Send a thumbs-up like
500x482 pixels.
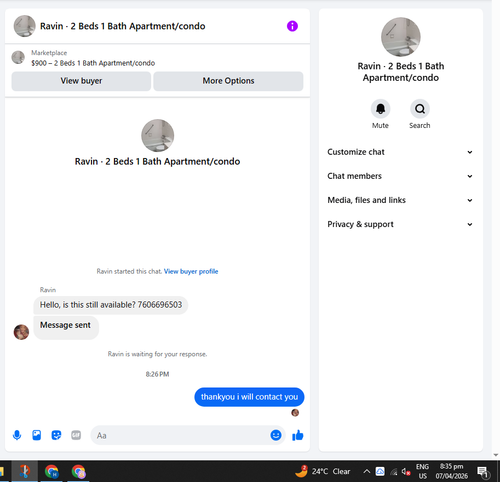(x=298, y=435)
